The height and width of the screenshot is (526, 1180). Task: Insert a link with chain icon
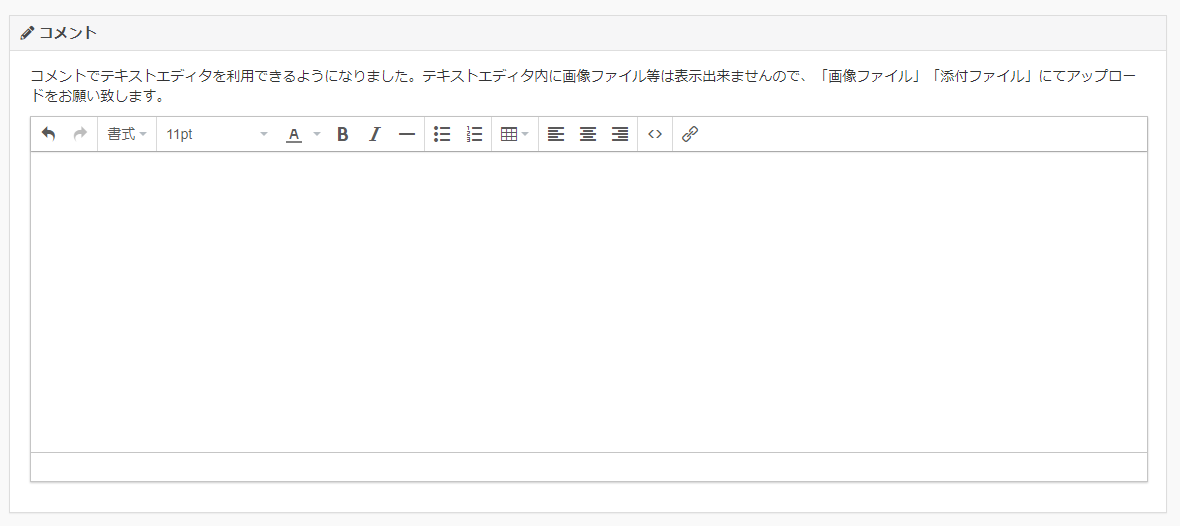tap(690, 134)
